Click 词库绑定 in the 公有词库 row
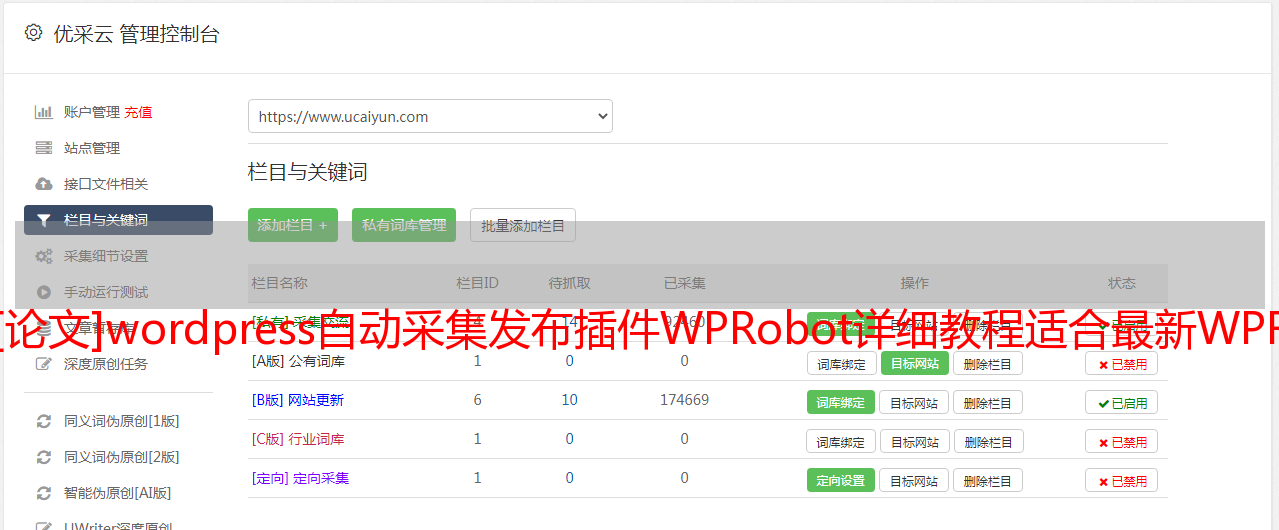Viewport: 1279px width, 530px height. click(x=841, y=364)
